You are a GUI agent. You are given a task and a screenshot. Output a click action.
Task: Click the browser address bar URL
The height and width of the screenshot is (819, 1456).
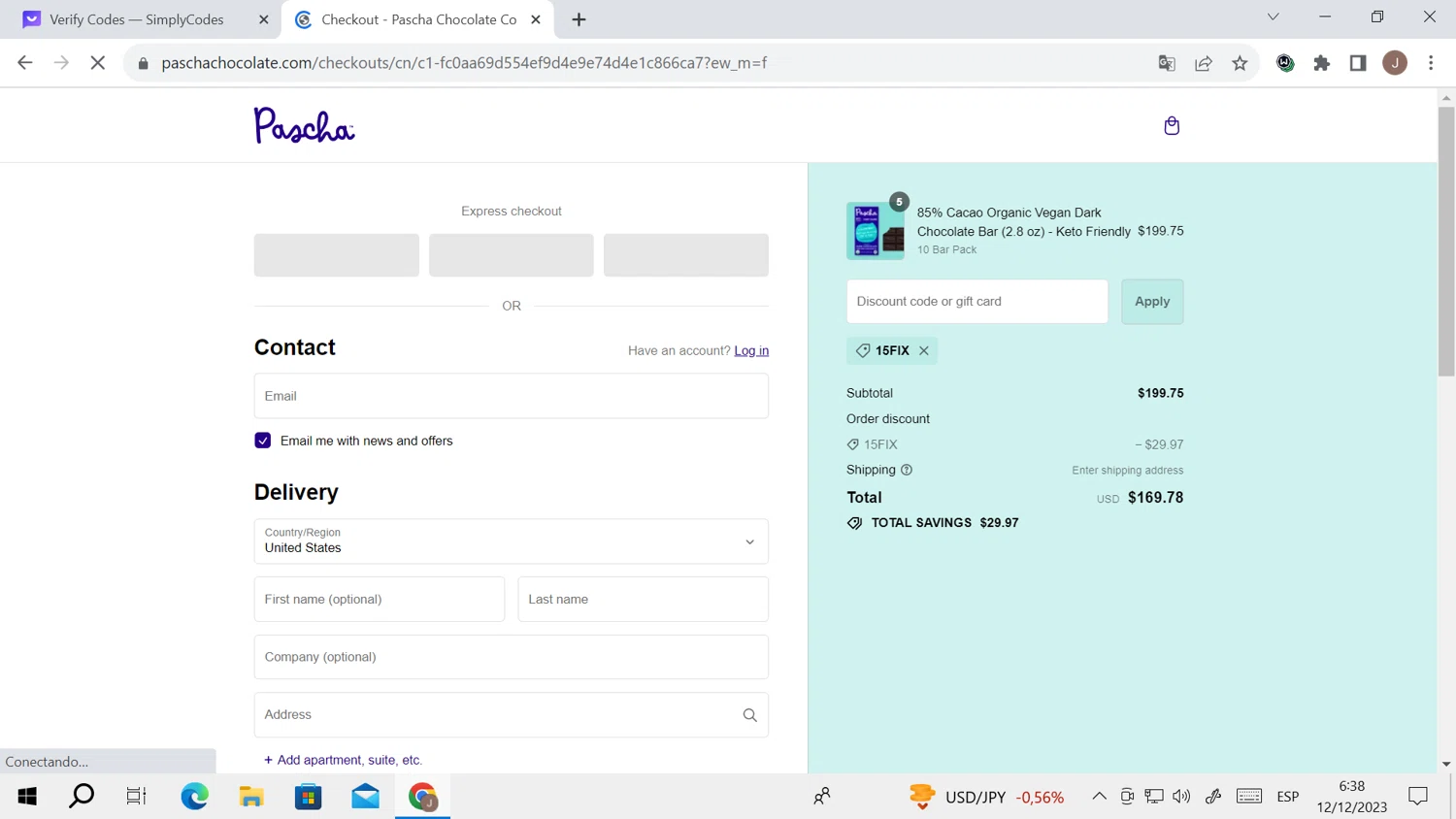click(464, 63)
